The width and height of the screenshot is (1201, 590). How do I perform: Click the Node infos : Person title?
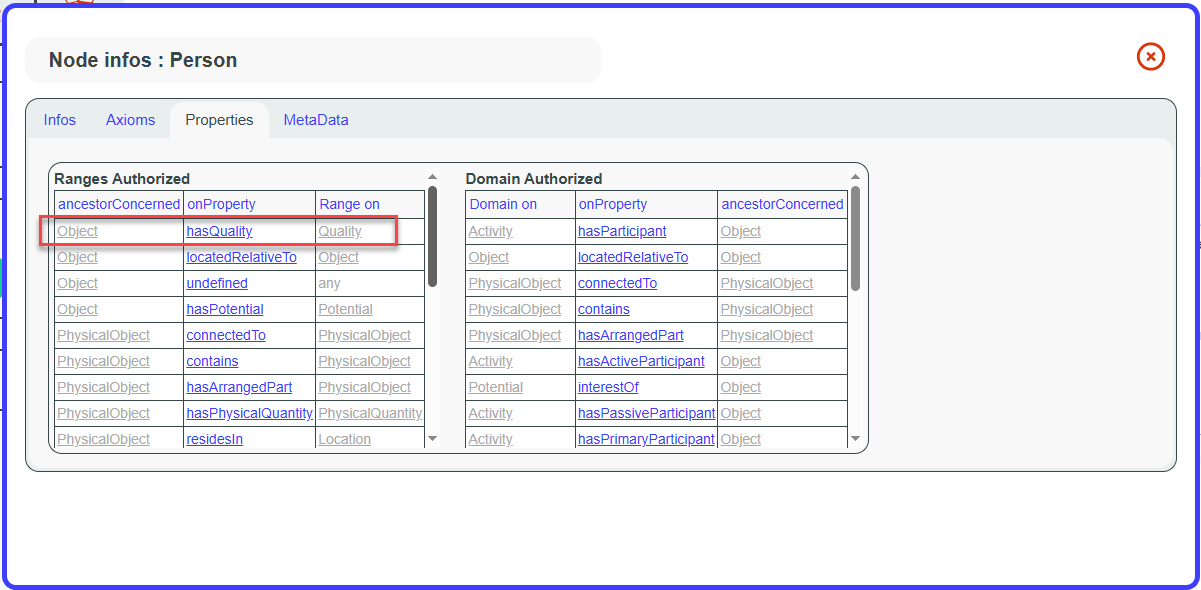pos(143,60)
